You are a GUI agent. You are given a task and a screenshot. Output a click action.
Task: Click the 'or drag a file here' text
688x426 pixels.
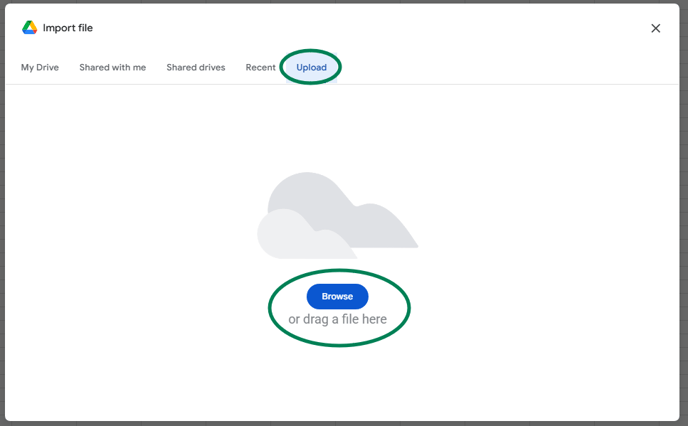(337, 319)
